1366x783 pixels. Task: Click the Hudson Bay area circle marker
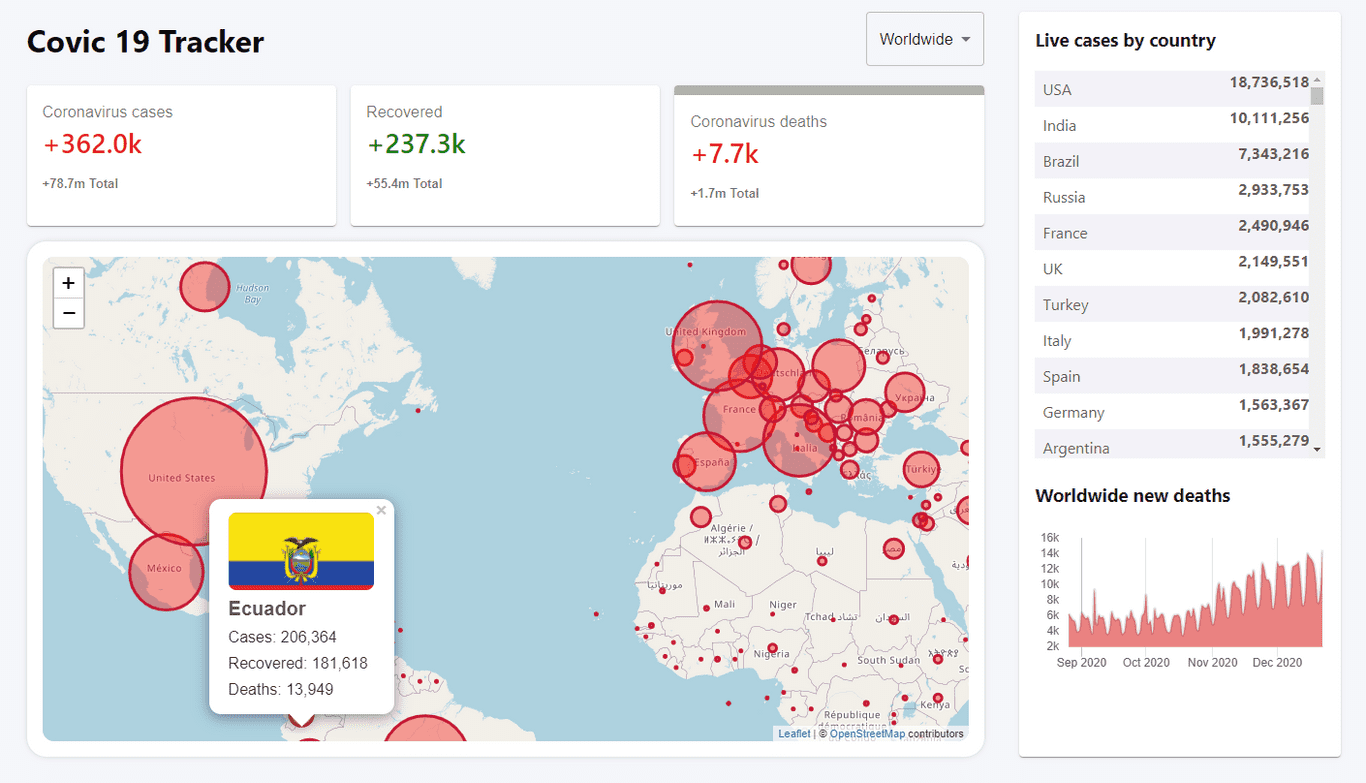[x=204, y=286]
